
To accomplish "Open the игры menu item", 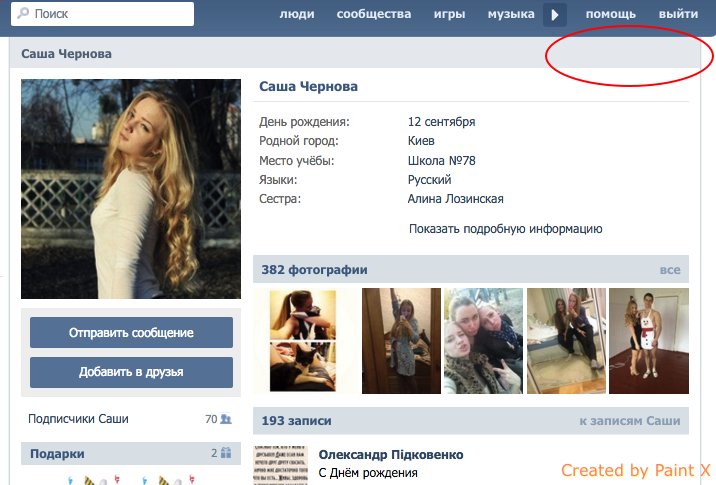I will [449, 14].
